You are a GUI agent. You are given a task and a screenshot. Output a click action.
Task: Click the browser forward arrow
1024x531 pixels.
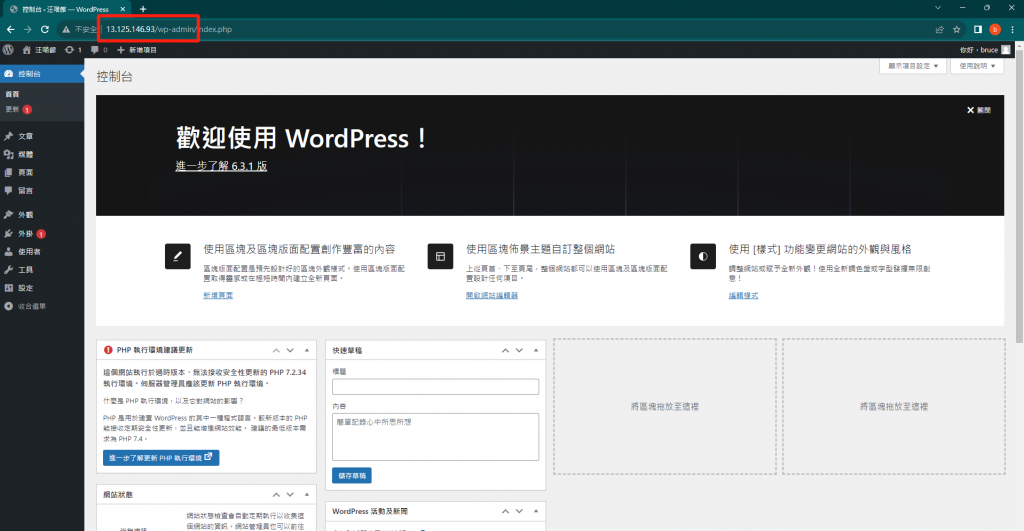point(27,29)
